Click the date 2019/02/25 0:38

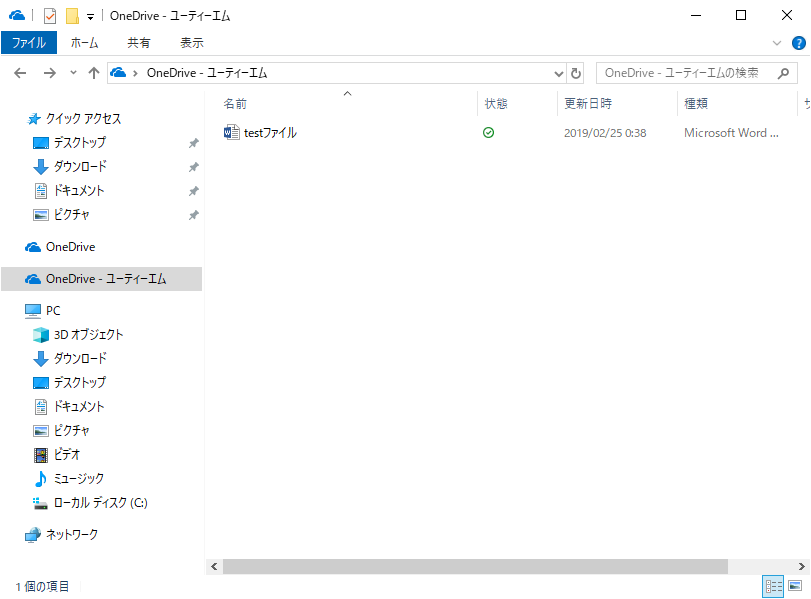tap(605, 133)
